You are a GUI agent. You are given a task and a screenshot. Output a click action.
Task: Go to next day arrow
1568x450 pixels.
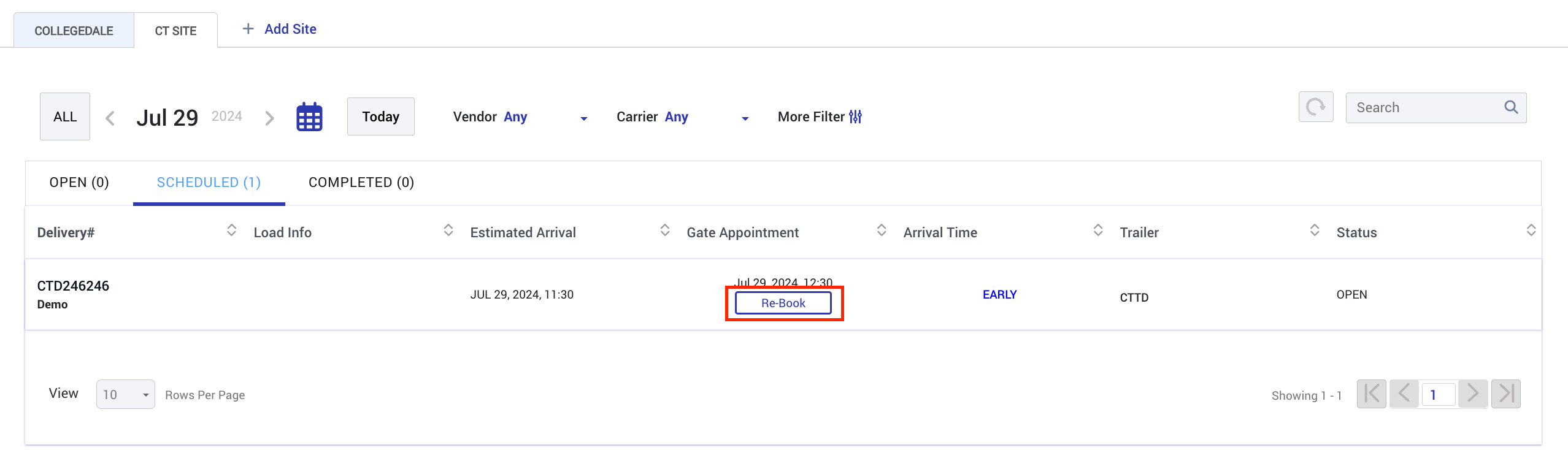269,118
